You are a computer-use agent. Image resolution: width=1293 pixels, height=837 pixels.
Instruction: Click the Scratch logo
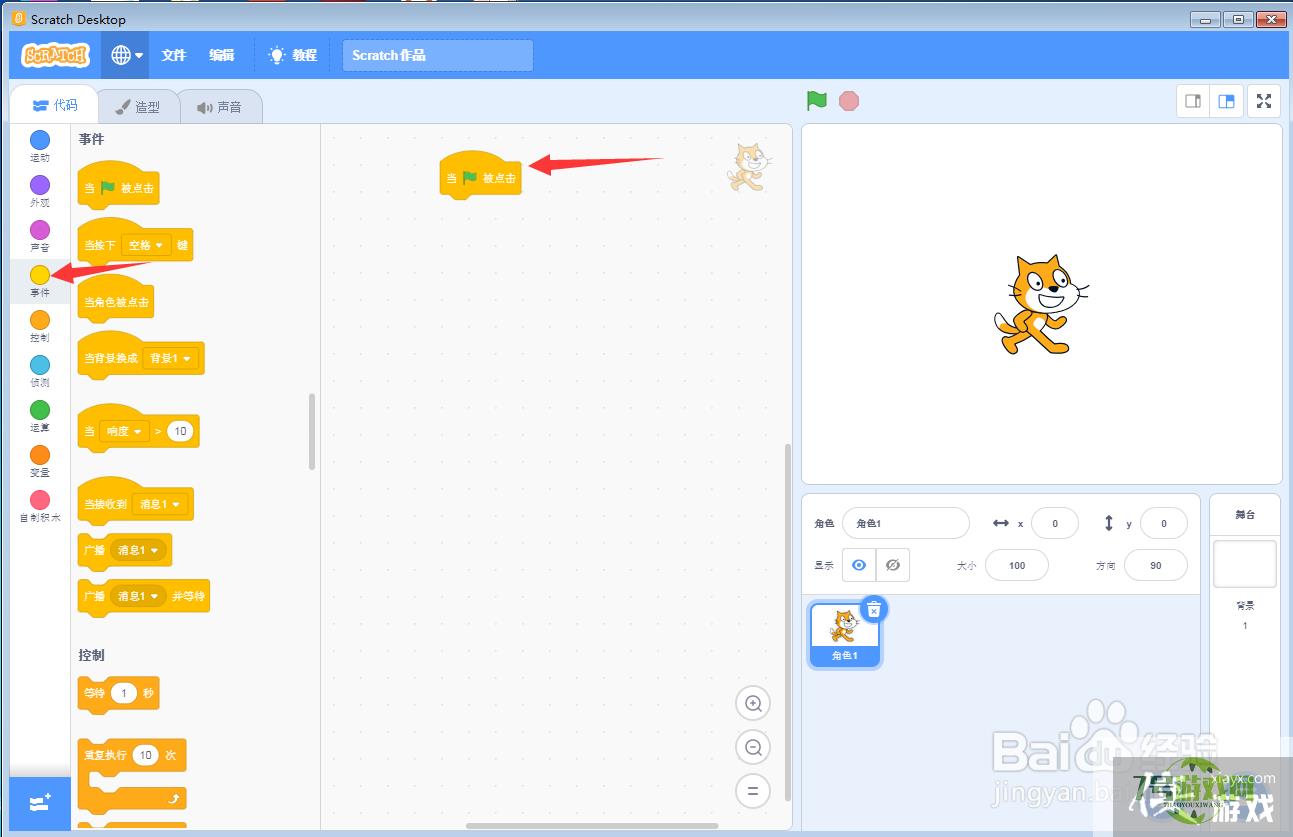point(55,55)
